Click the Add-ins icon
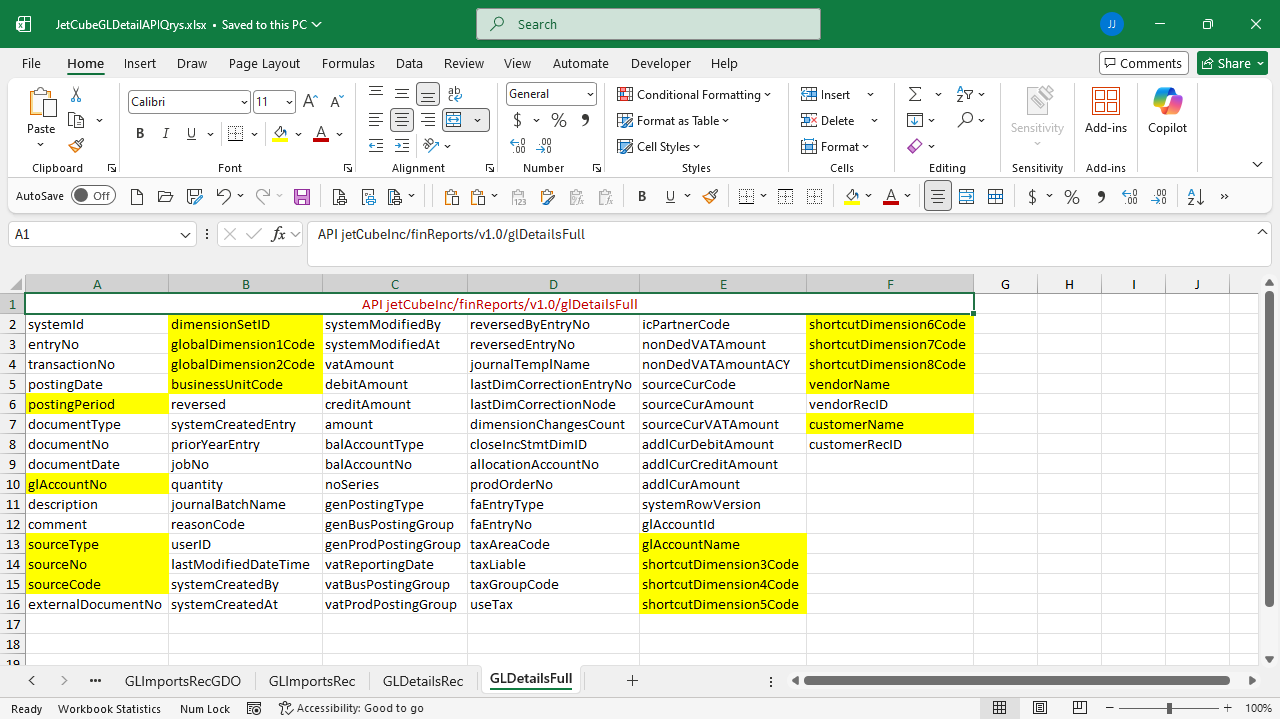The height and width of the screenshot is (720, 1280). click(x=1105, y=110)
